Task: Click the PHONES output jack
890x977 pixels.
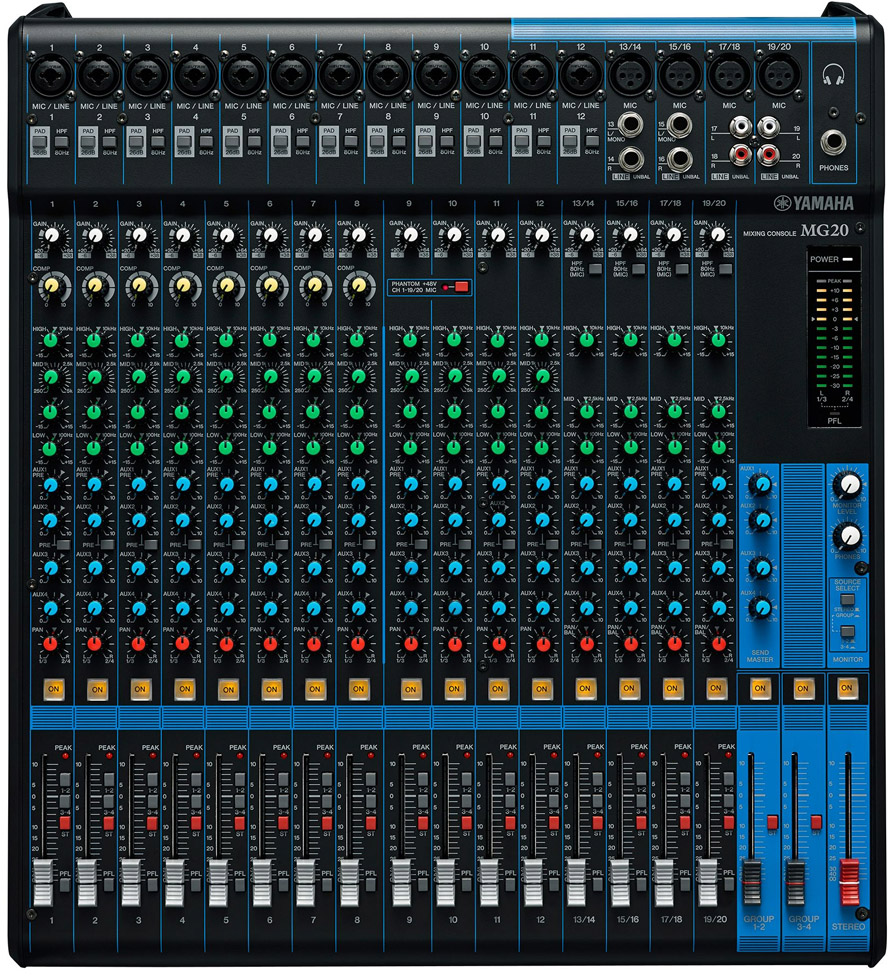Action: click(x=833, y=143)
